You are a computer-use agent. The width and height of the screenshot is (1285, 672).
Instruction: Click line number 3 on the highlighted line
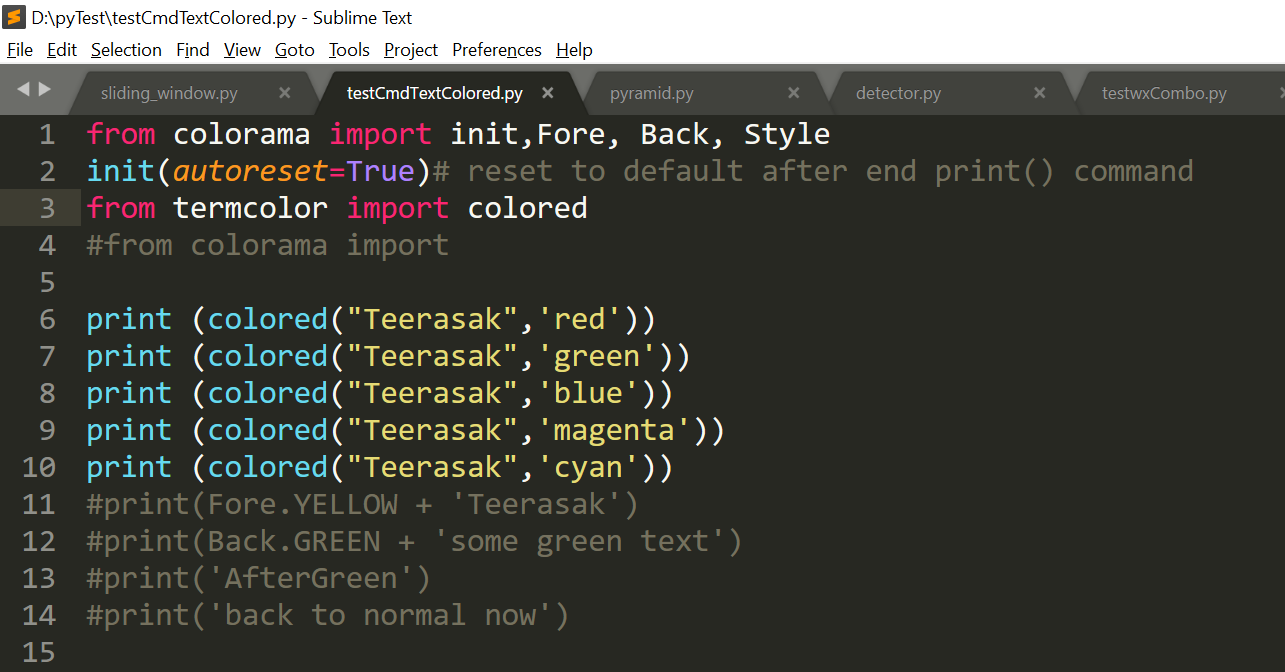(x=46, y=207)
